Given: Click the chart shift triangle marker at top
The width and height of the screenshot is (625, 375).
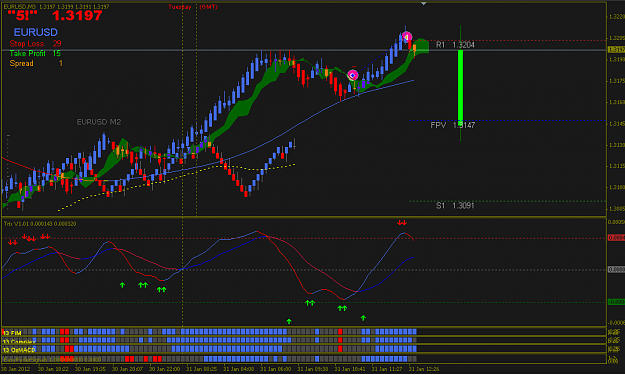Looking at the screenshot, I should [x=424, y=4].
